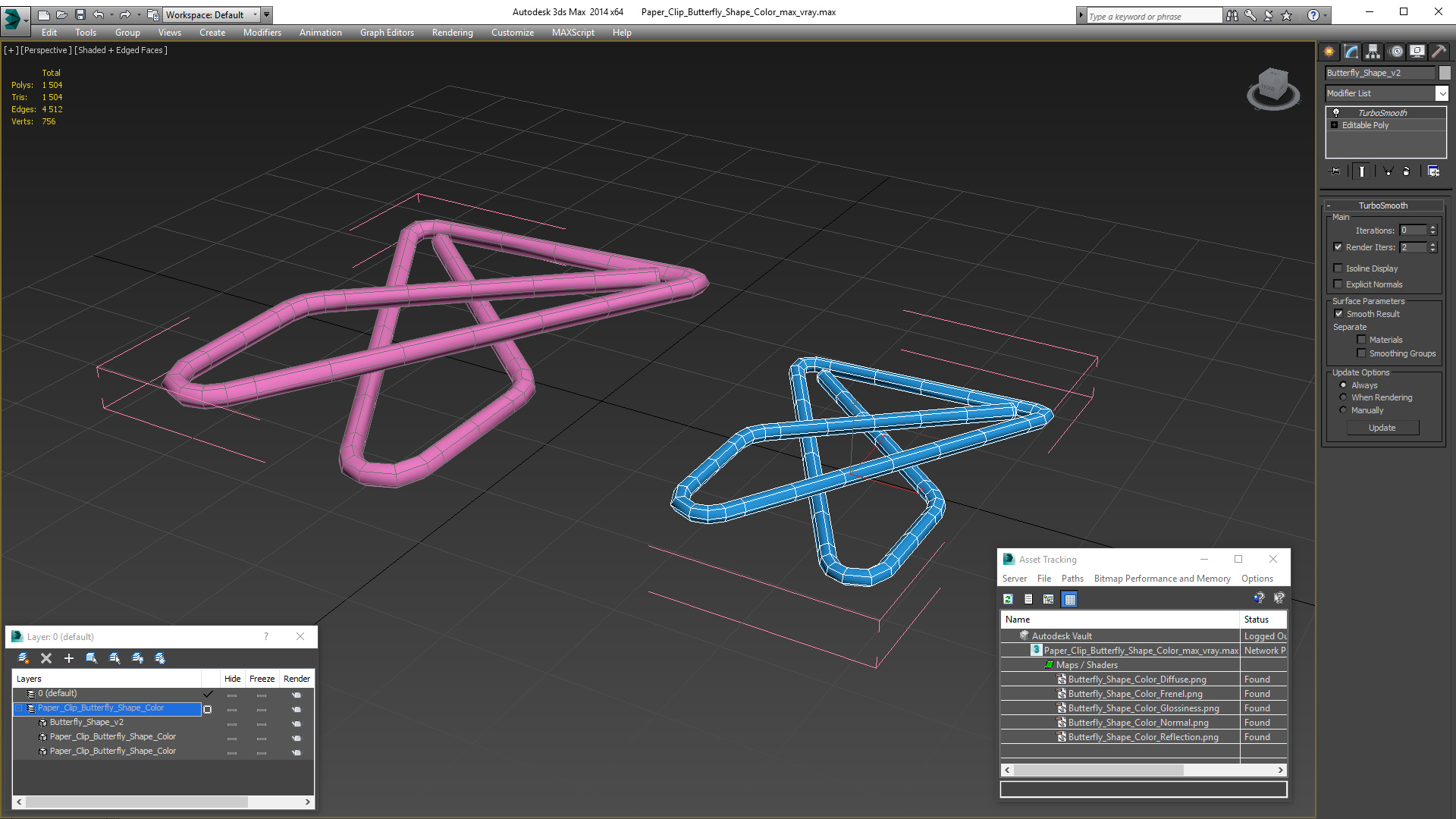Click the New Scene icon
This screenshot has height=819, width=1456.
click(43, 14)
